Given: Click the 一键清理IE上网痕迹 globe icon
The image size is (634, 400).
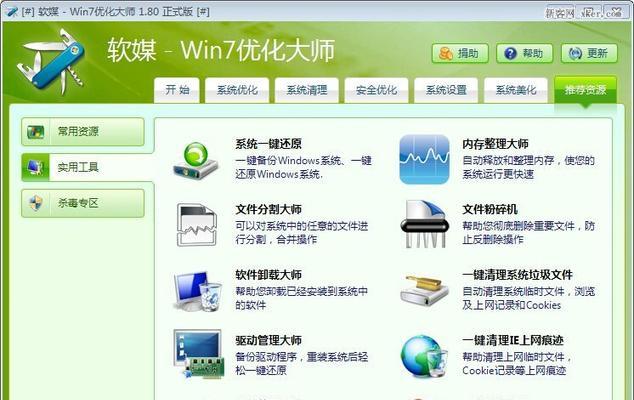Looking at the screenshot, I should [x=424, y=356].
